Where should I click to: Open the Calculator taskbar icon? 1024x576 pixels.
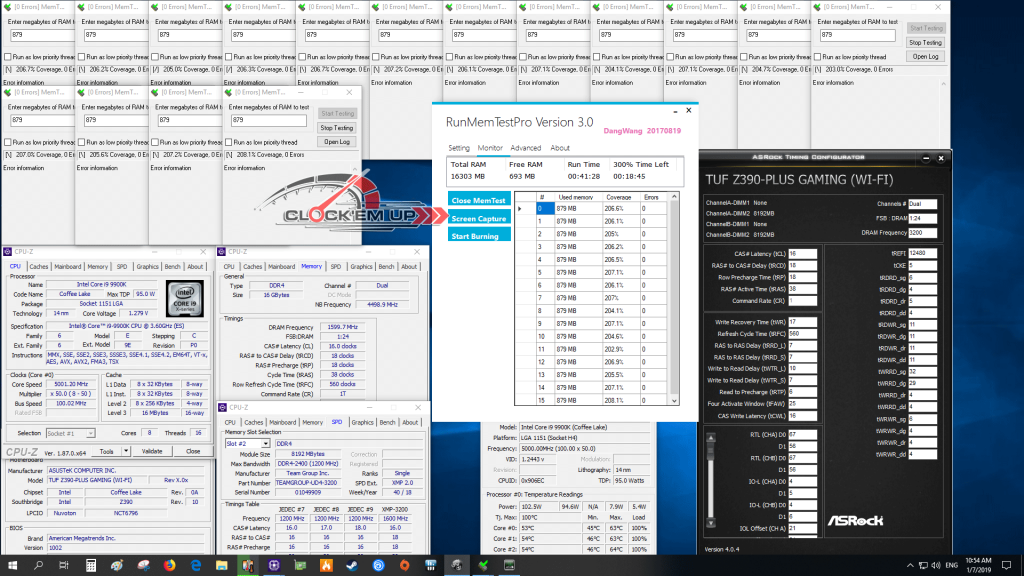pos(91,566)
